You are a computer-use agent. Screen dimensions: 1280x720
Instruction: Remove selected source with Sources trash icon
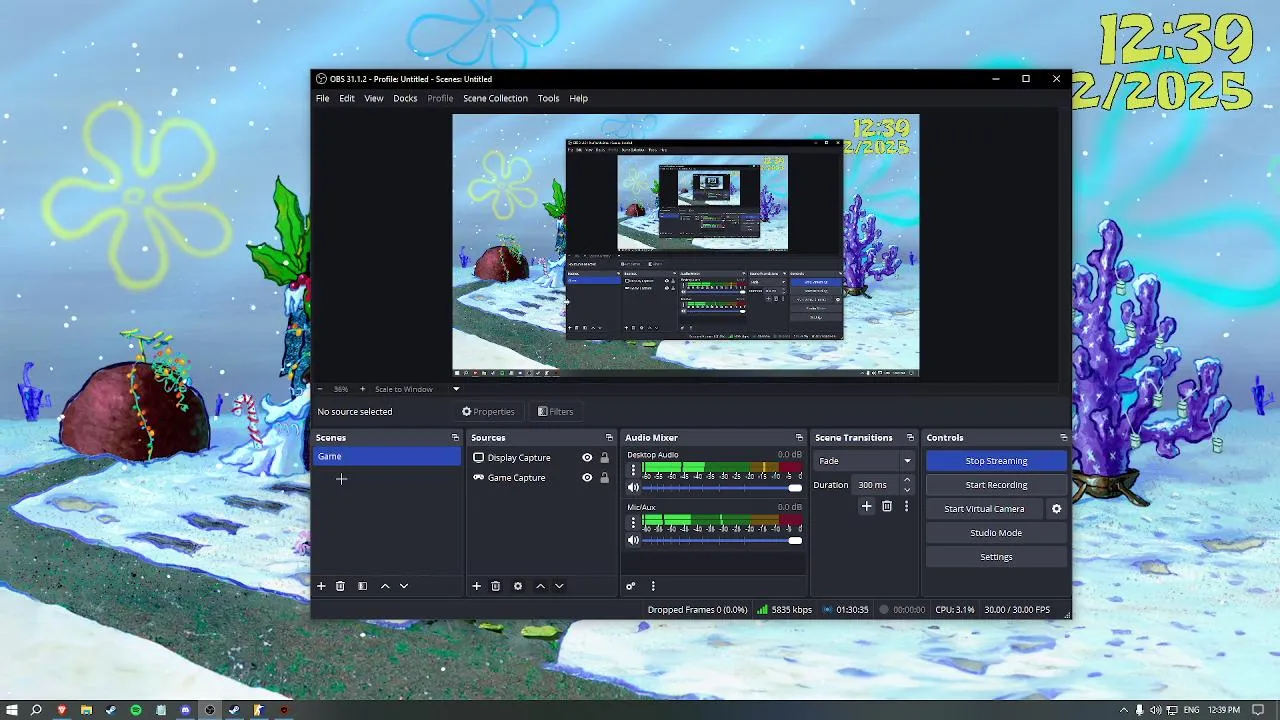495,586
